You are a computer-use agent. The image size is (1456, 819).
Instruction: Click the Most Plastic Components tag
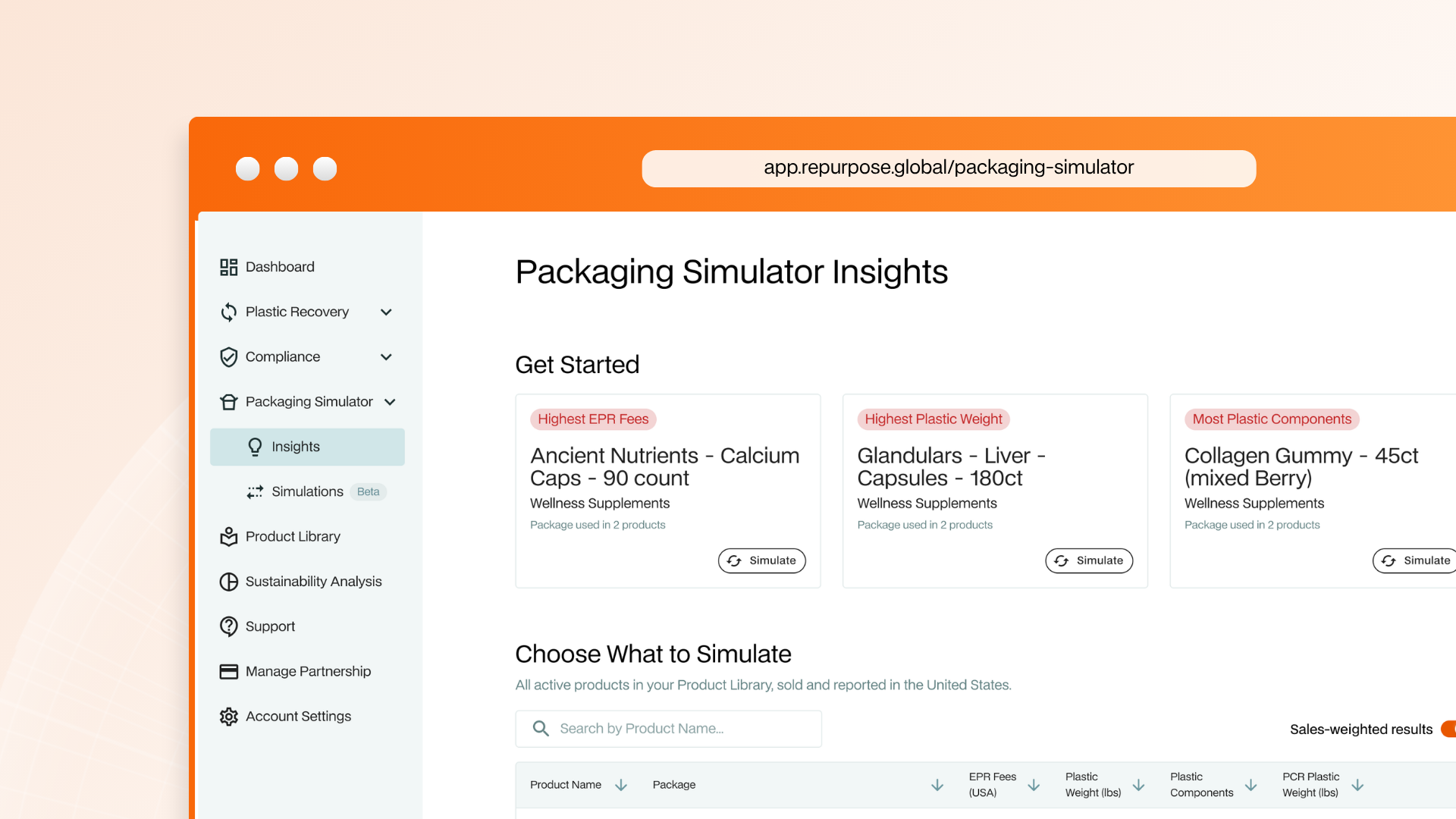pyautogui.click(x=1272, y=419)
